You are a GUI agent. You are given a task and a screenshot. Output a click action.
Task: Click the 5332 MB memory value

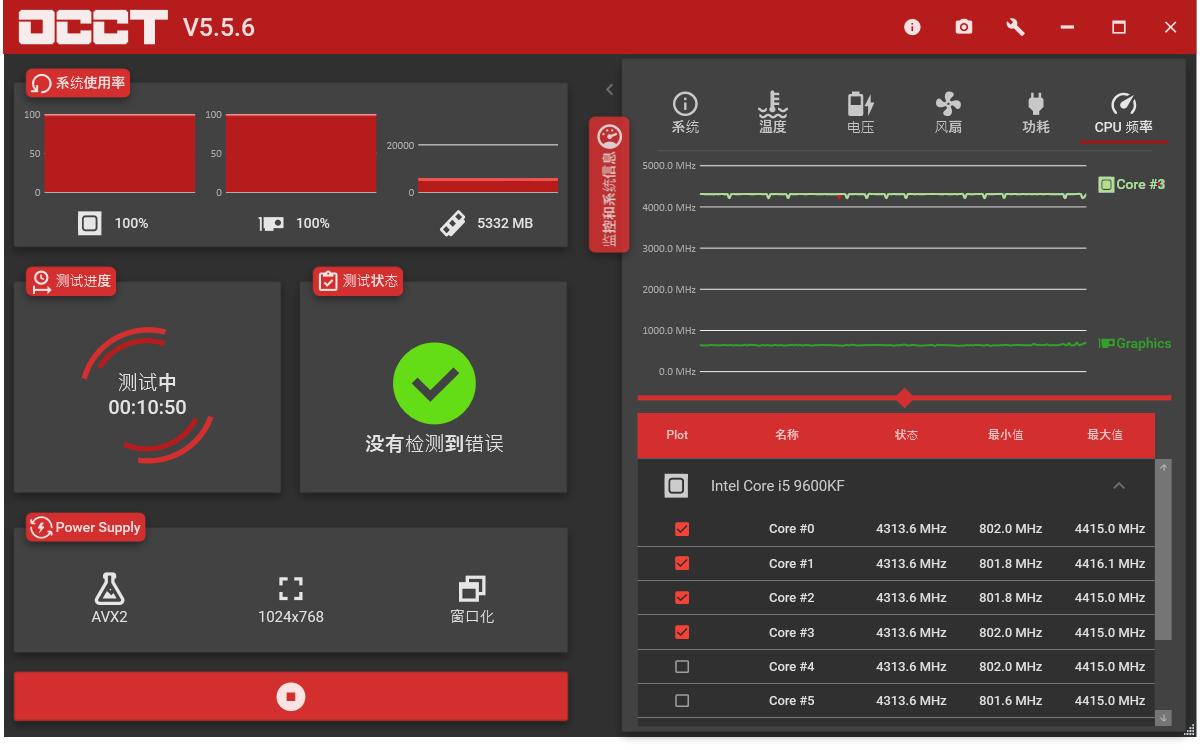[505, 224]
